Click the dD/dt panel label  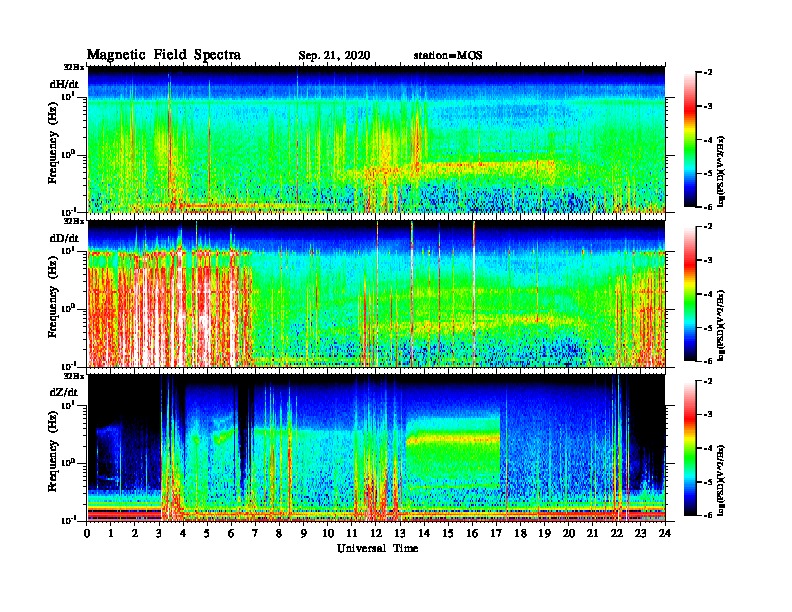65,238
